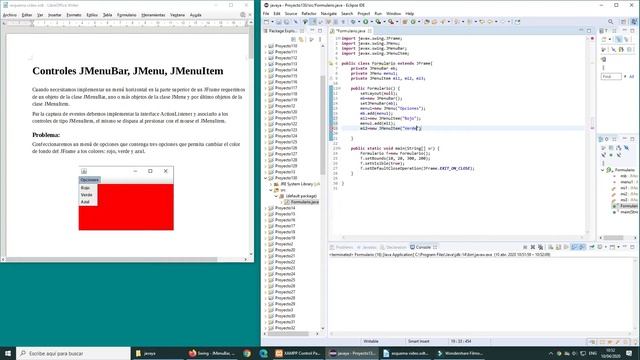Expand JRE System Library node

click(271, 184)
